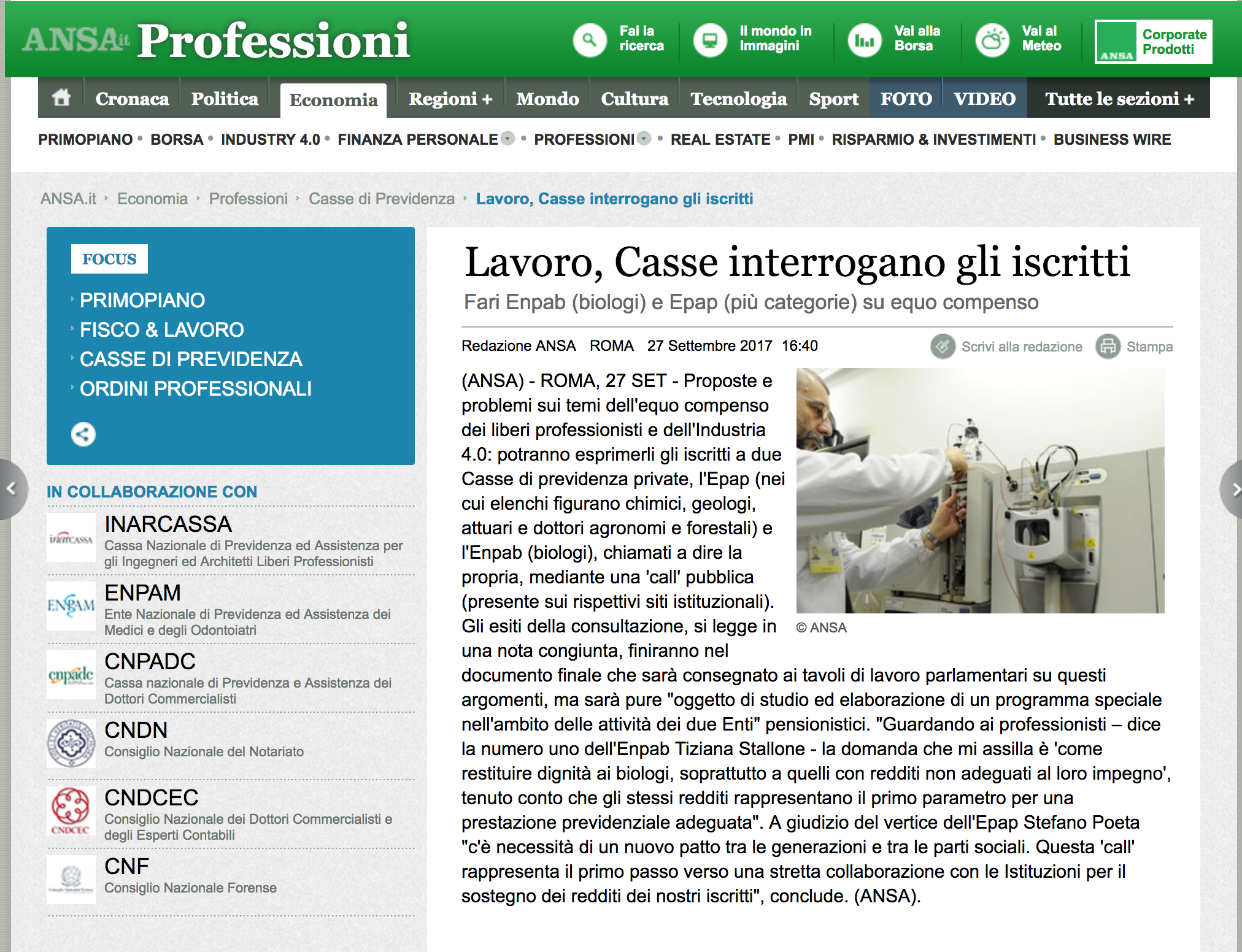
Task: Click the INARCASSA heading link
Action: click(168, 524)
